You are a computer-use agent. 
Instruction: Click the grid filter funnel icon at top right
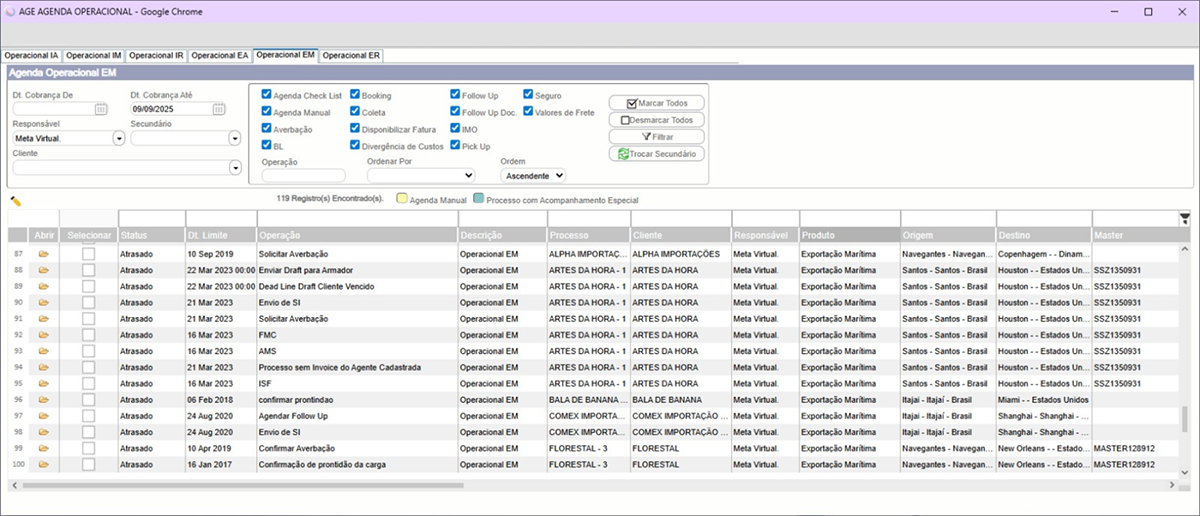coord(1185,218)
